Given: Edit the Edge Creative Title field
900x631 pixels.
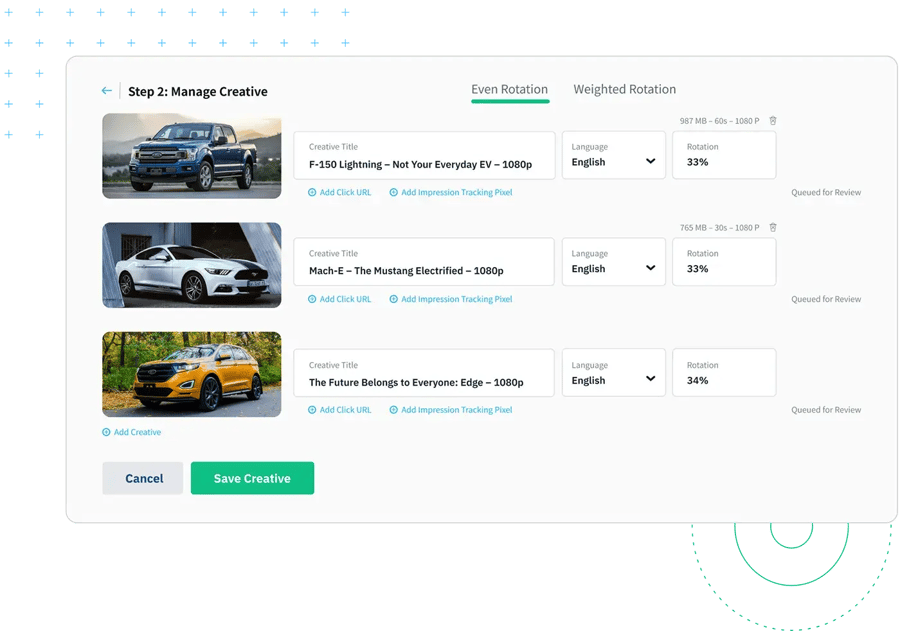Looking at the screenshot, I should (x=424, y=373).
